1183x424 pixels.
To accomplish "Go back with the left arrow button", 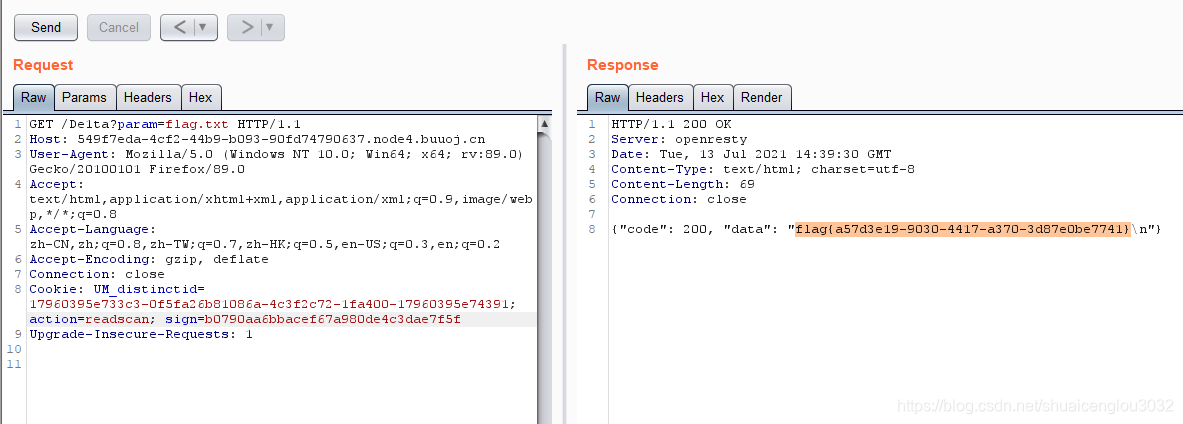I will (x=179, y=27).
